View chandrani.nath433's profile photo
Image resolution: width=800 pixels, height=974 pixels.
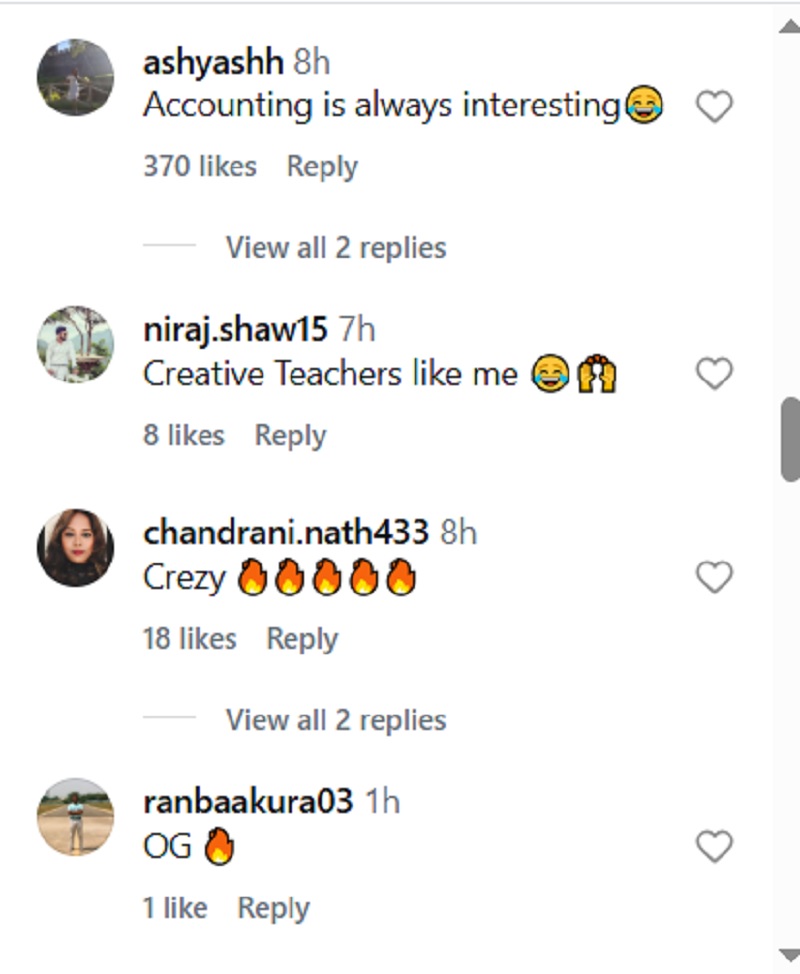(x=75, y=548)
